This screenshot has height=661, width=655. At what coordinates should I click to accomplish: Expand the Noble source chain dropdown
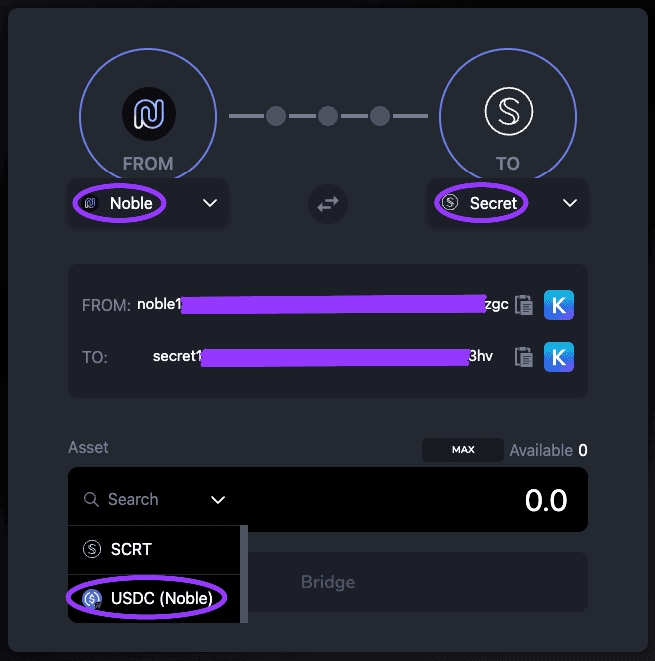pyautogui.click(x=210, y=203)
